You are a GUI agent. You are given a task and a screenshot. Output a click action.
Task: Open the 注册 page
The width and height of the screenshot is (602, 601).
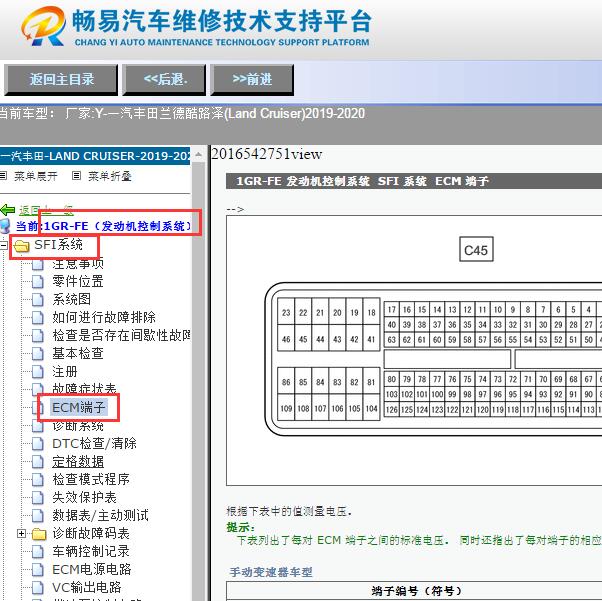point(65,372)
